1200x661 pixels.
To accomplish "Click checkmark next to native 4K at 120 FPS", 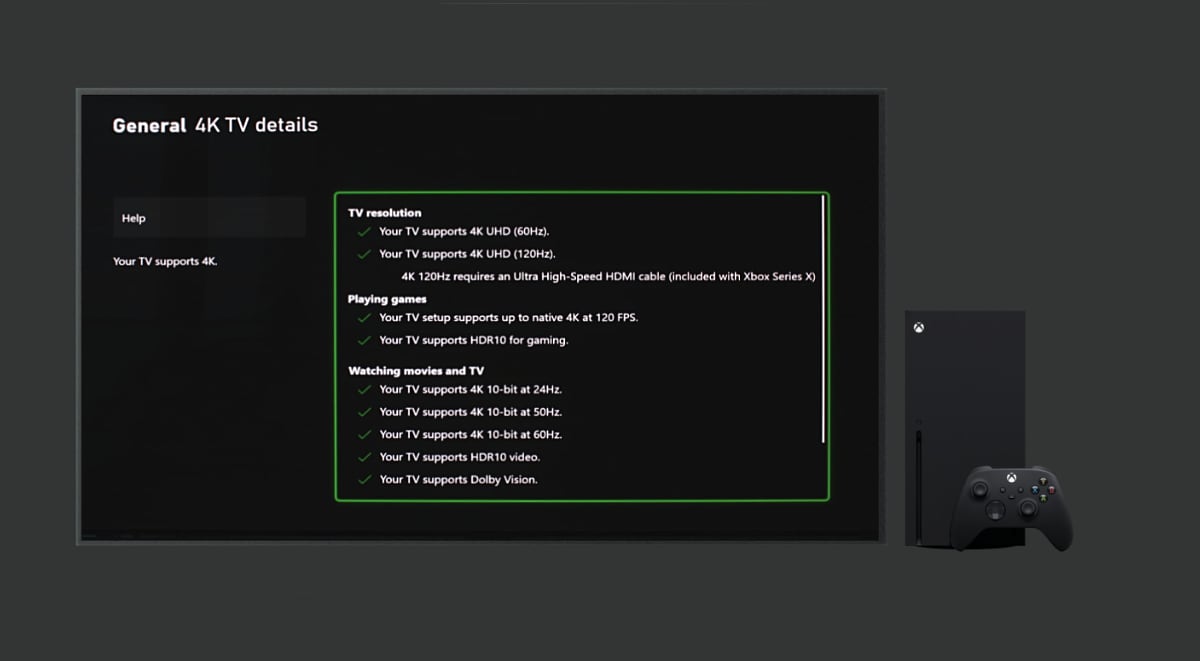I will tap(363, 318).
